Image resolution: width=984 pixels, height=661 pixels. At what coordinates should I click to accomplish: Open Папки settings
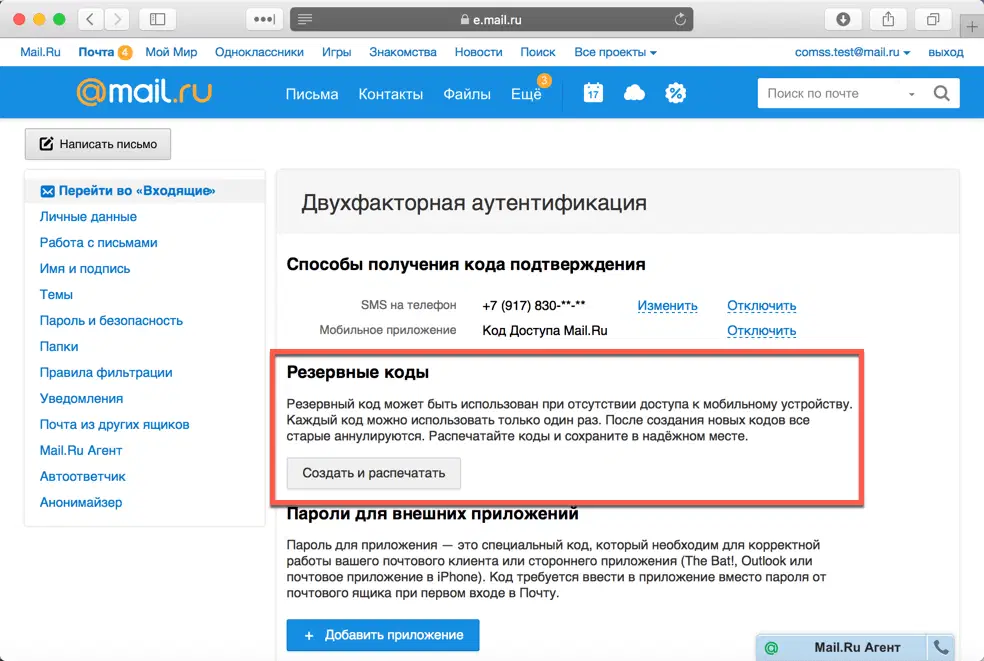coord(59,347)
